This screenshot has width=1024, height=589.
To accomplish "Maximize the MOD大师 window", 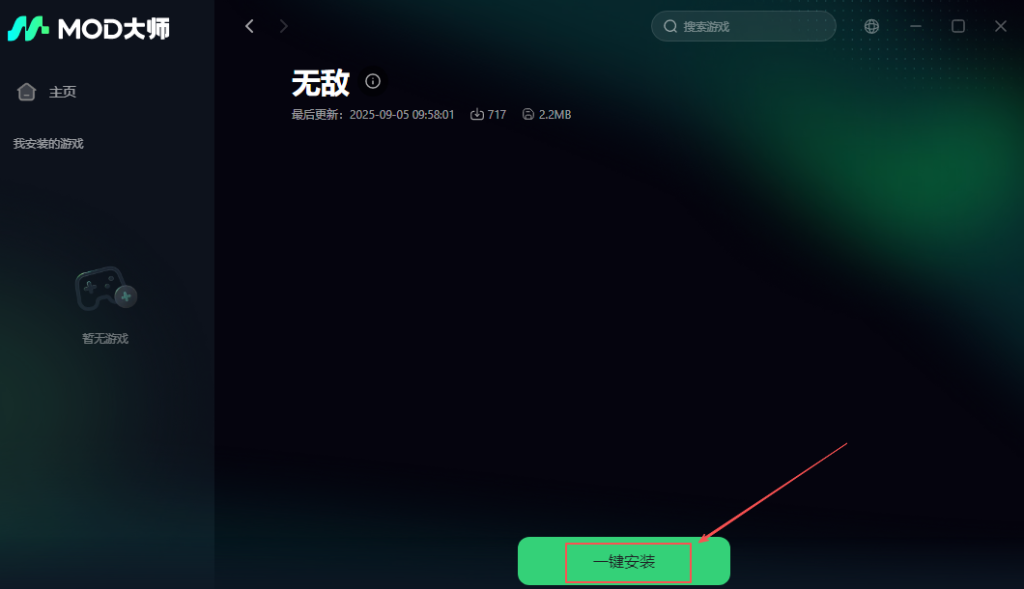I will pyautogui.click(x=958, y=26).
